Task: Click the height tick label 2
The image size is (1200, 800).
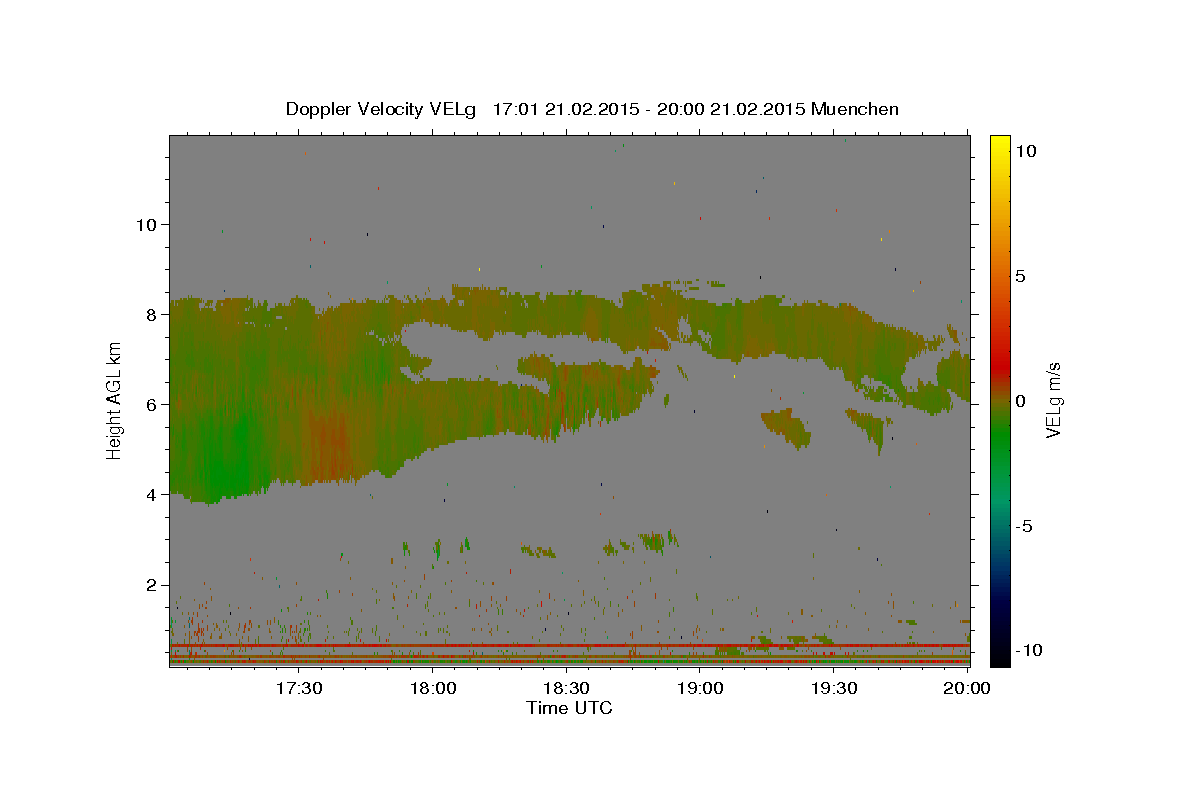Action: tap(152, 585)
